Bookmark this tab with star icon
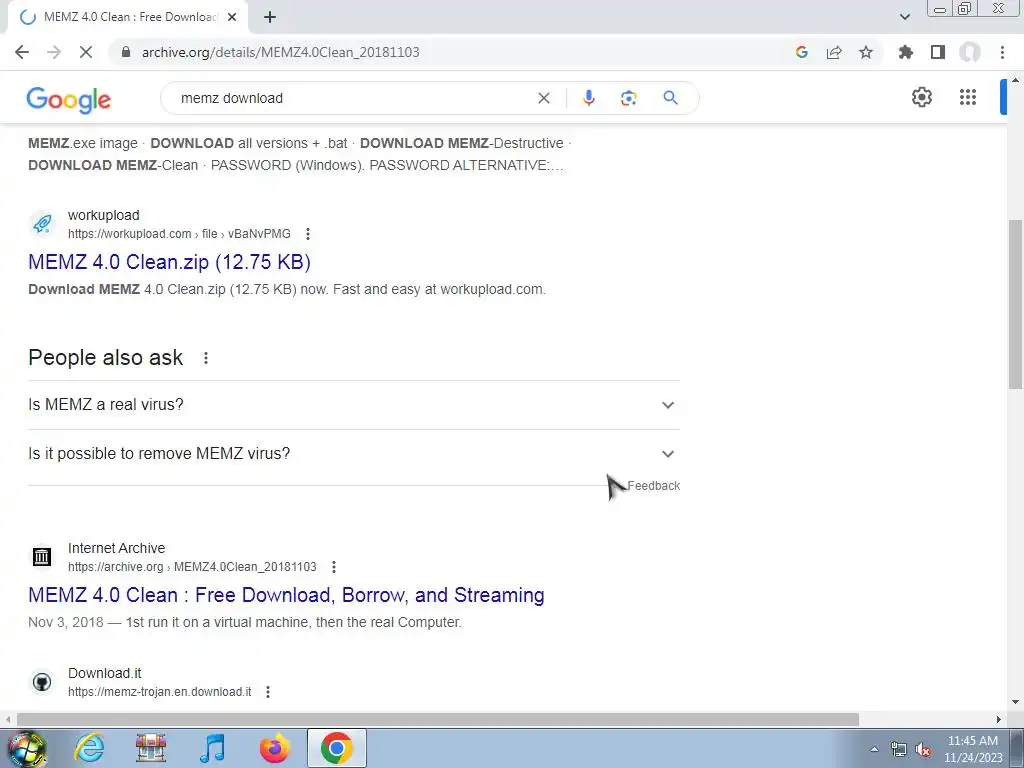Image resolution: width=1024 pixels, height=768 pixels. (x=866, y=52)
